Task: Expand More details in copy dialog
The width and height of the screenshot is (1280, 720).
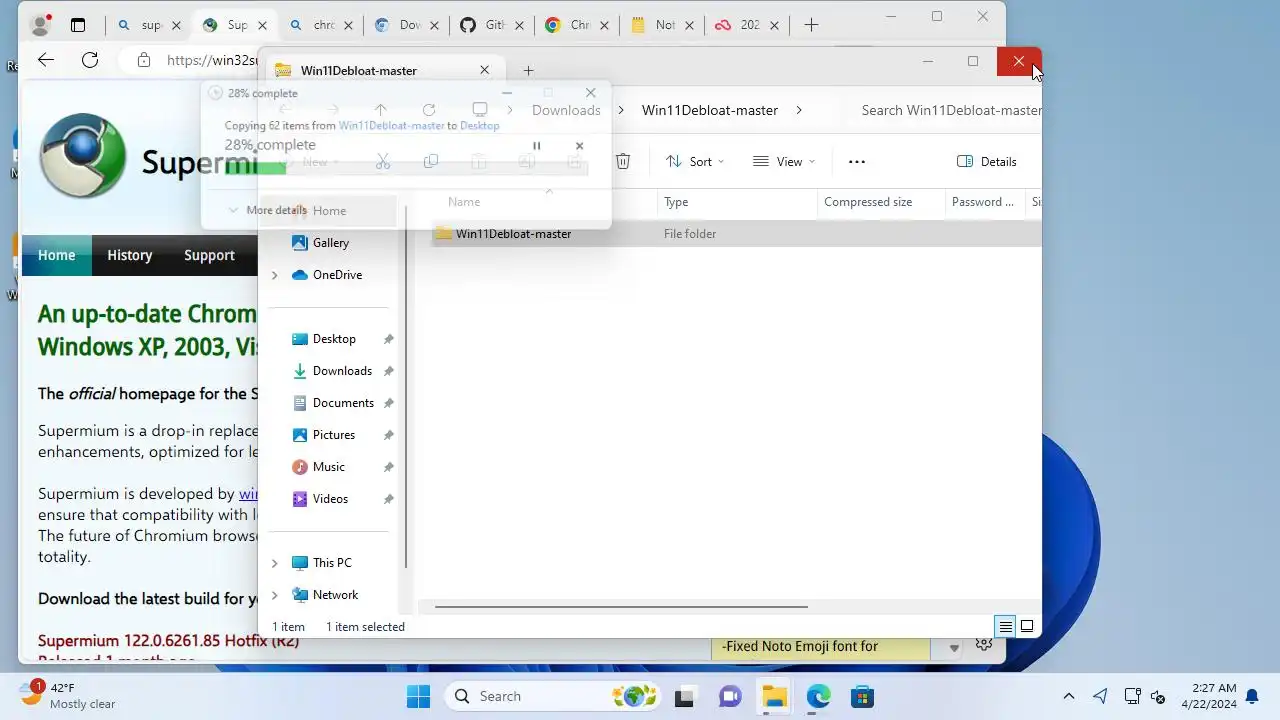Action: coord(267,210)
